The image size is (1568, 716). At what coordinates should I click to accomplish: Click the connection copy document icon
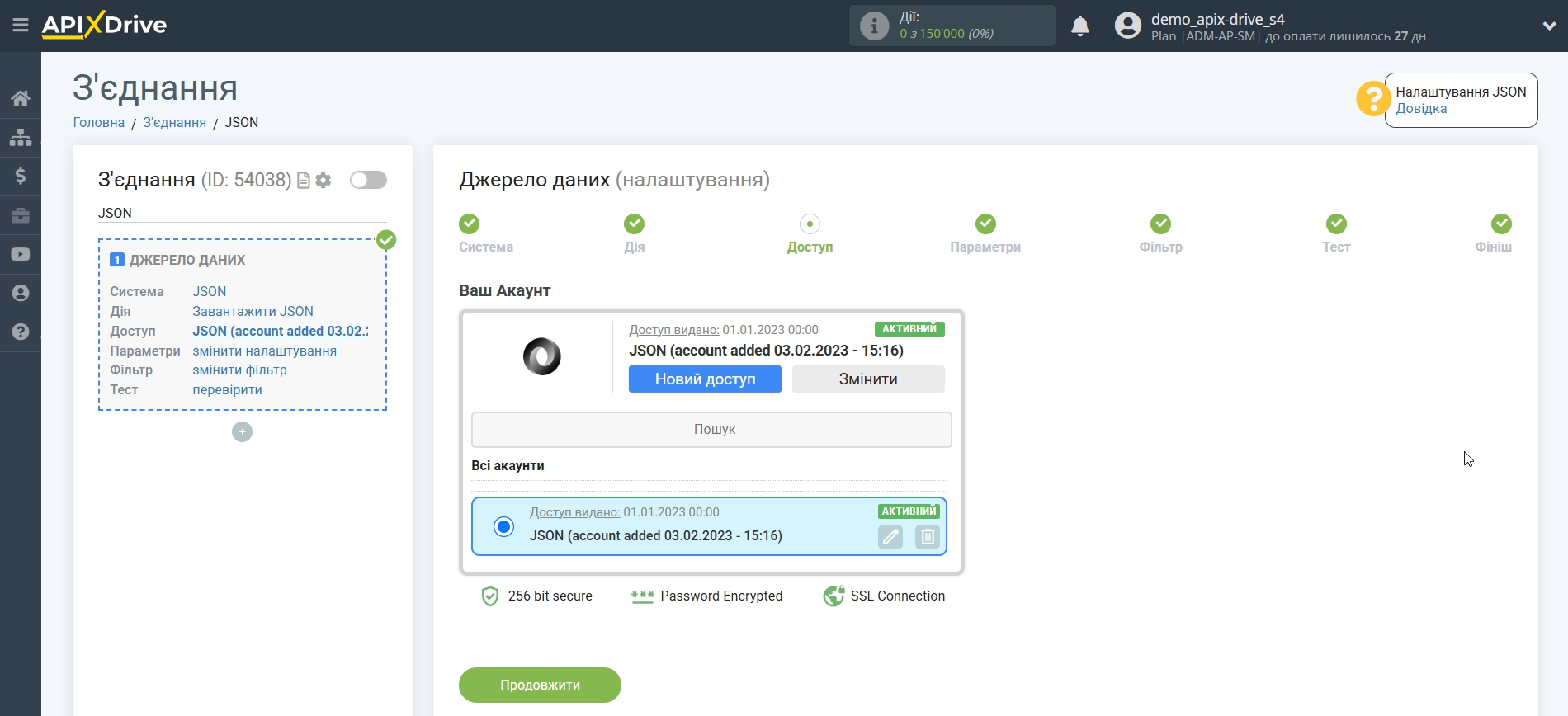pos(304,181)
